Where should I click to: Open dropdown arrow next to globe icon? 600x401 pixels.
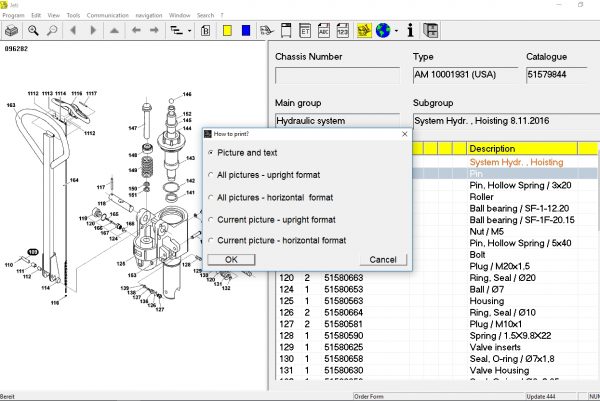click(396, 31)
